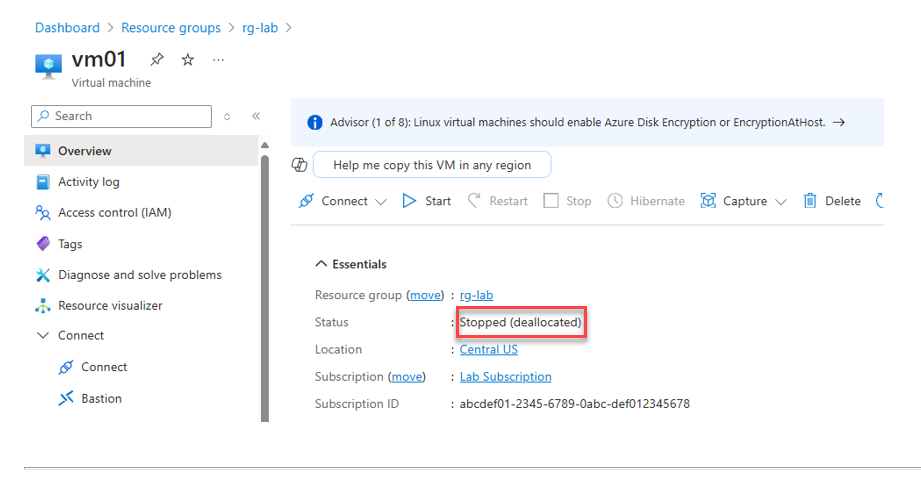Click the Stop toolbar button
Viewport: 921px width, 496px height.
(x=567, y=201)
